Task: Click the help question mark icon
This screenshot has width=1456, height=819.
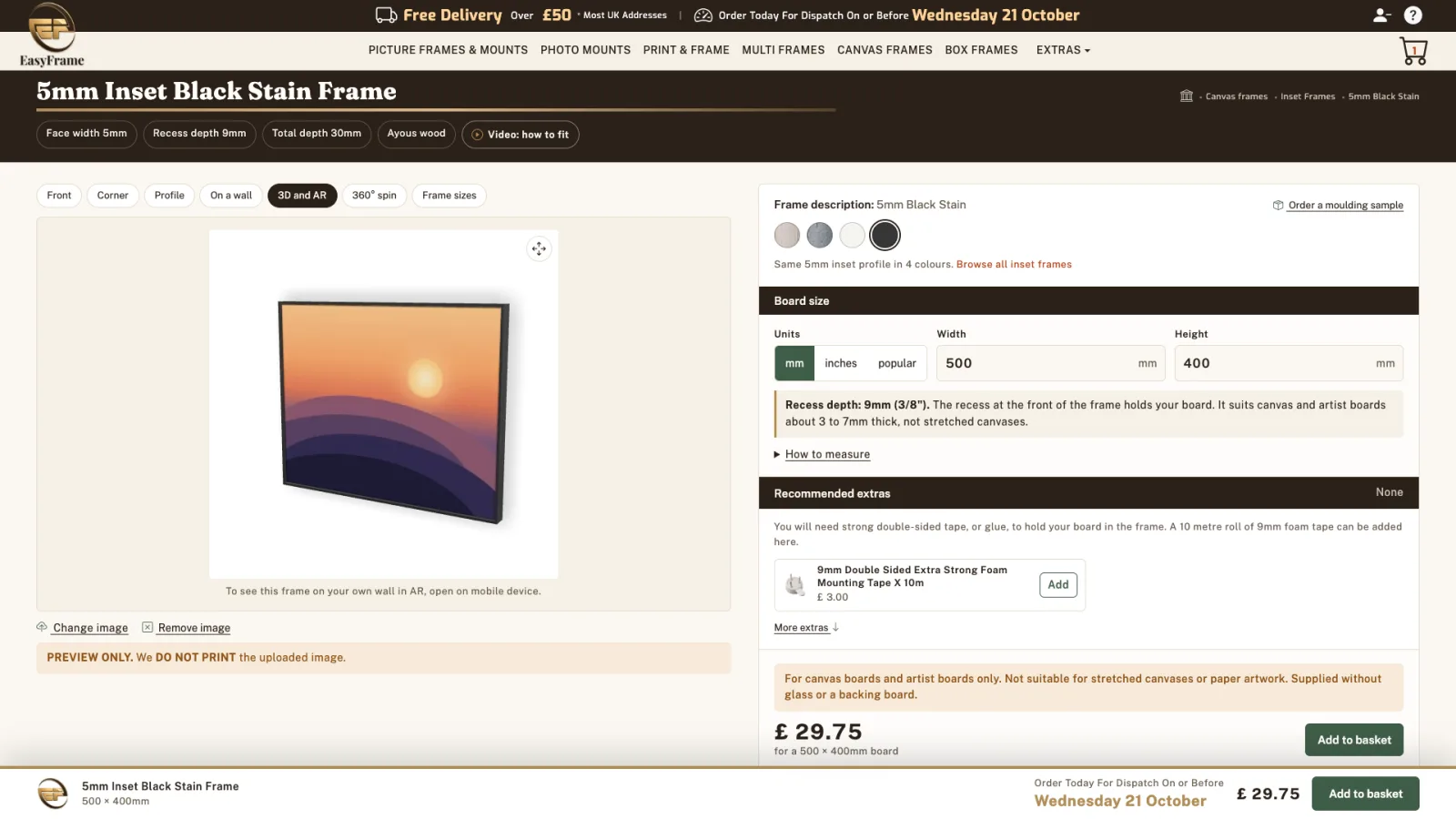Action: click(1413, 15)
